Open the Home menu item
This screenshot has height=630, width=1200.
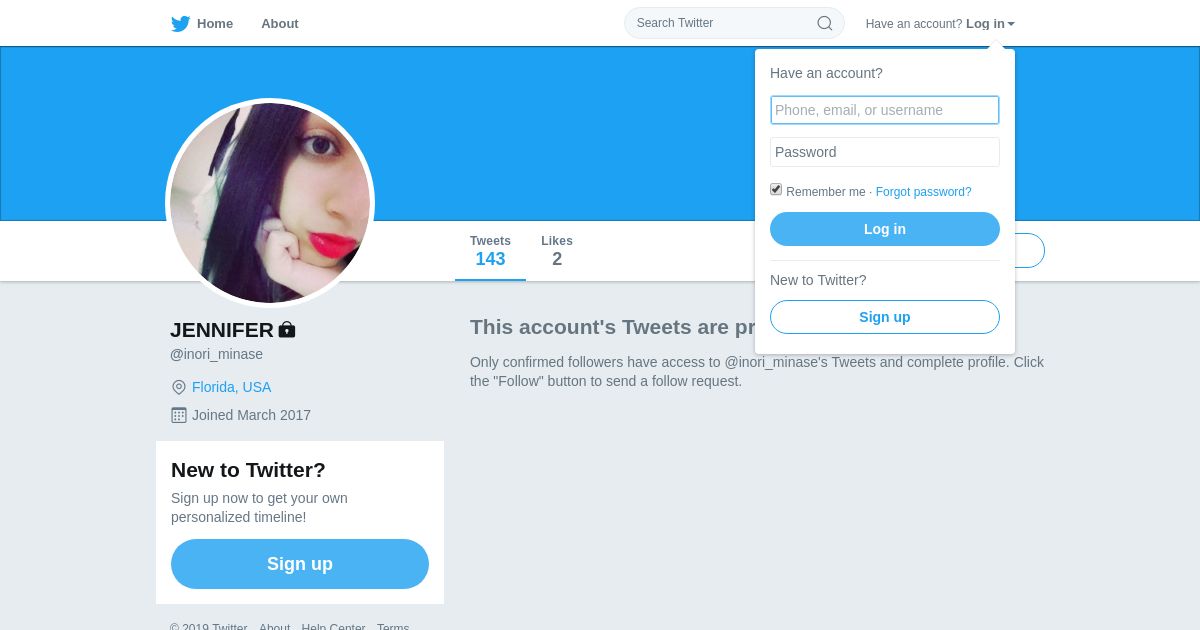point(214,24)
